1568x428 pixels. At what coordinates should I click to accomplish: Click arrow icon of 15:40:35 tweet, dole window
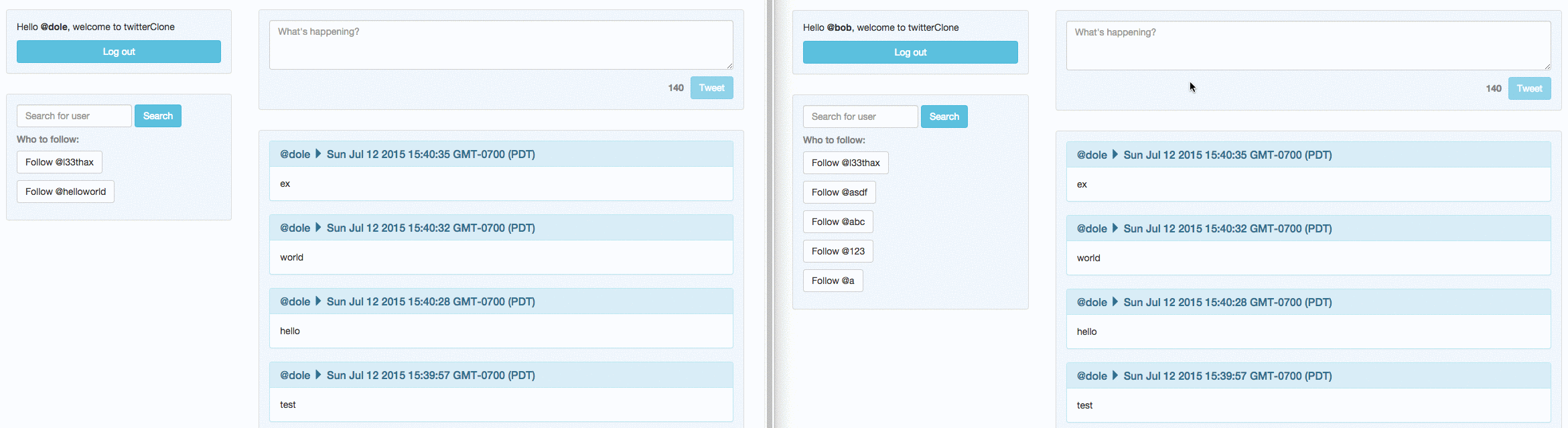coord(318,153)
